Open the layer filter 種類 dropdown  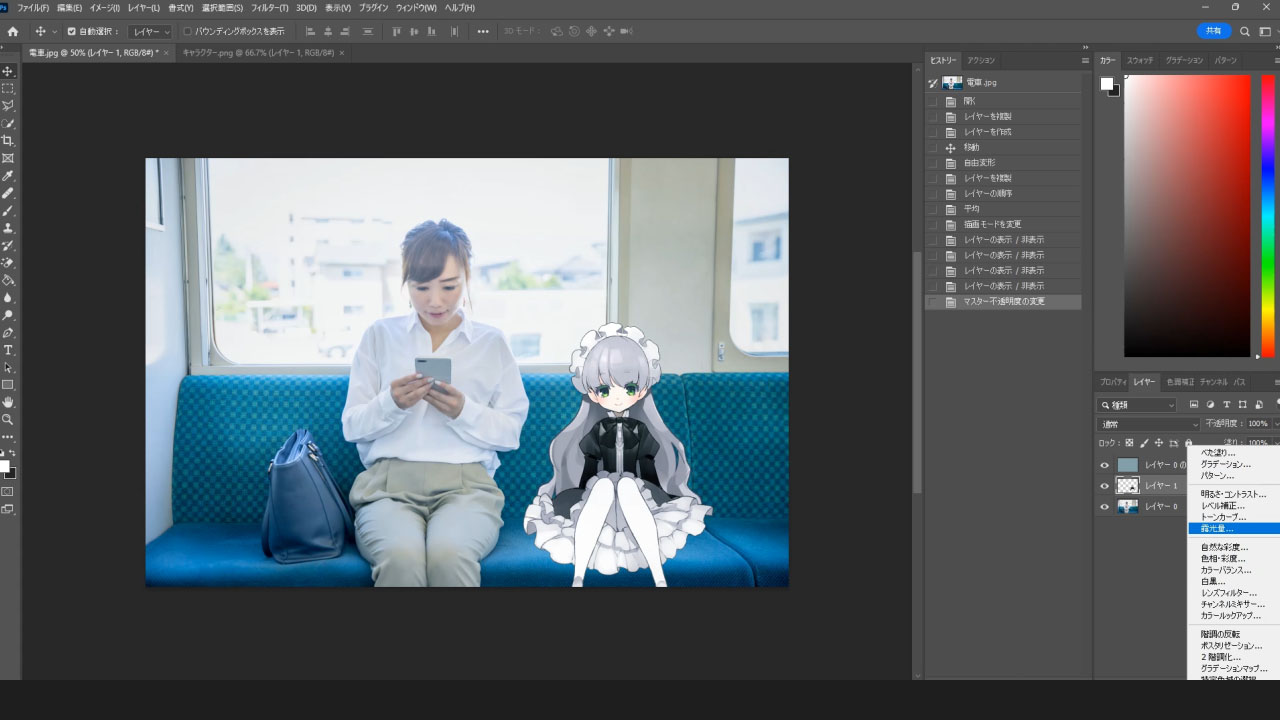[x=1137, y=405]
